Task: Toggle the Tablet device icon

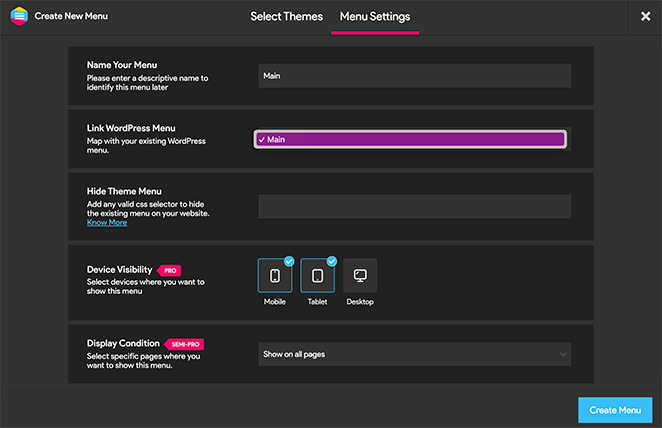Action: click(x=317, y=275)
